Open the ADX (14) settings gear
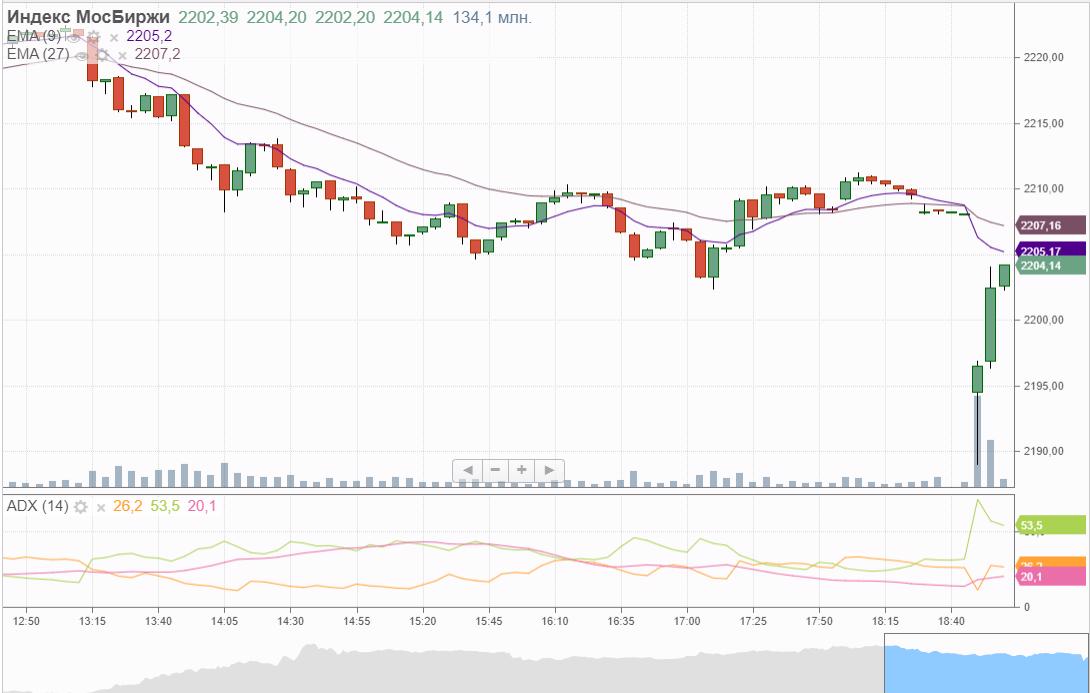The width and height of the screenshot is (1090, 693). click(80, 507)
